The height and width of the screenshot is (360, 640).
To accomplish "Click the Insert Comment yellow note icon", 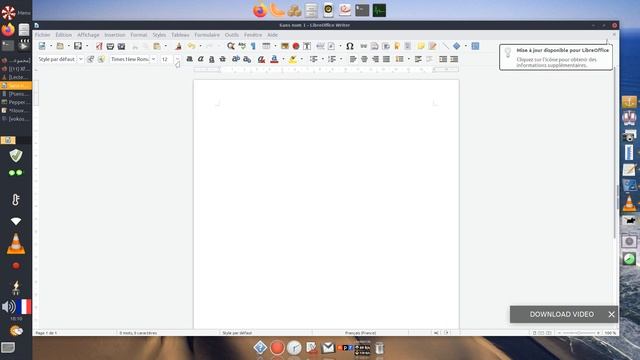I will coord(421,46).
